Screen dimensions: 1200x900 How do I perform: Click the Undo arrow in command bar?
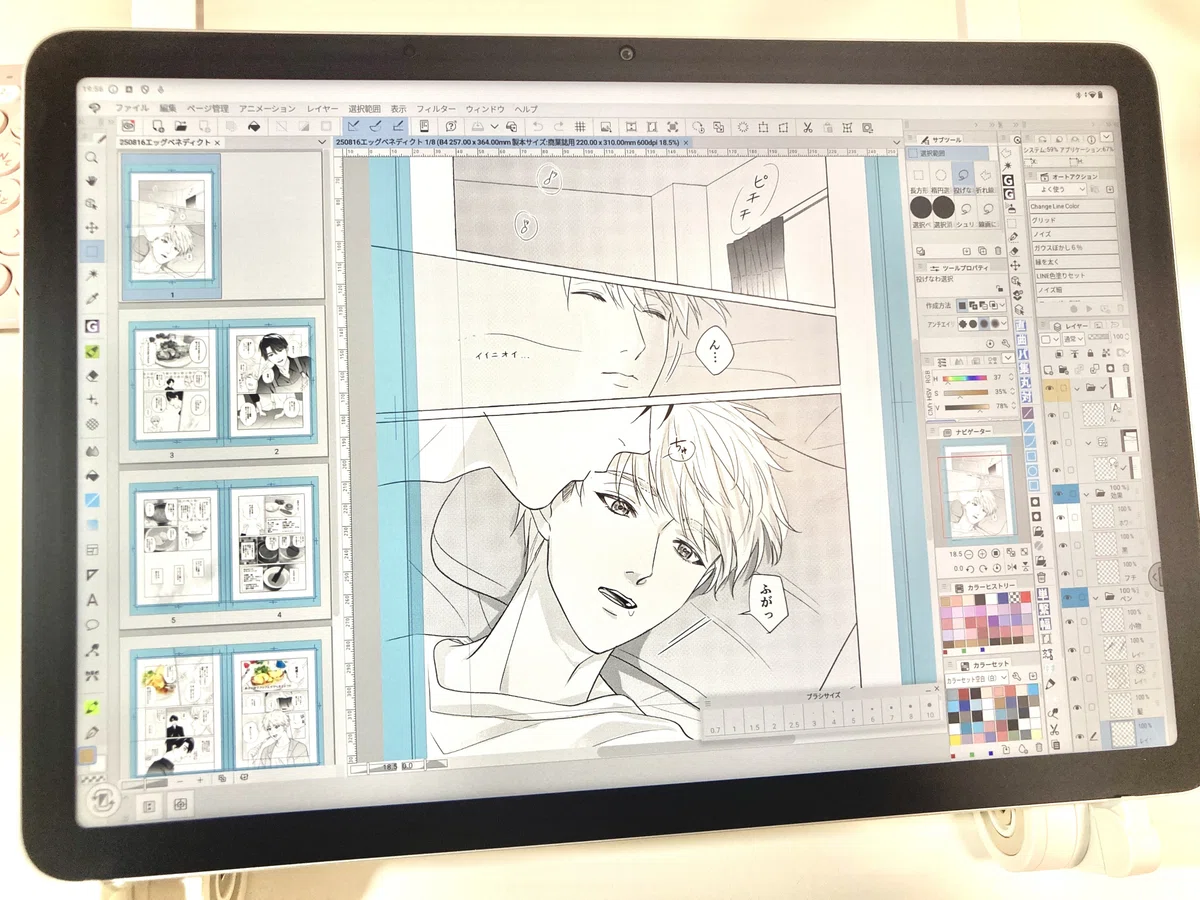pos(537,125)
